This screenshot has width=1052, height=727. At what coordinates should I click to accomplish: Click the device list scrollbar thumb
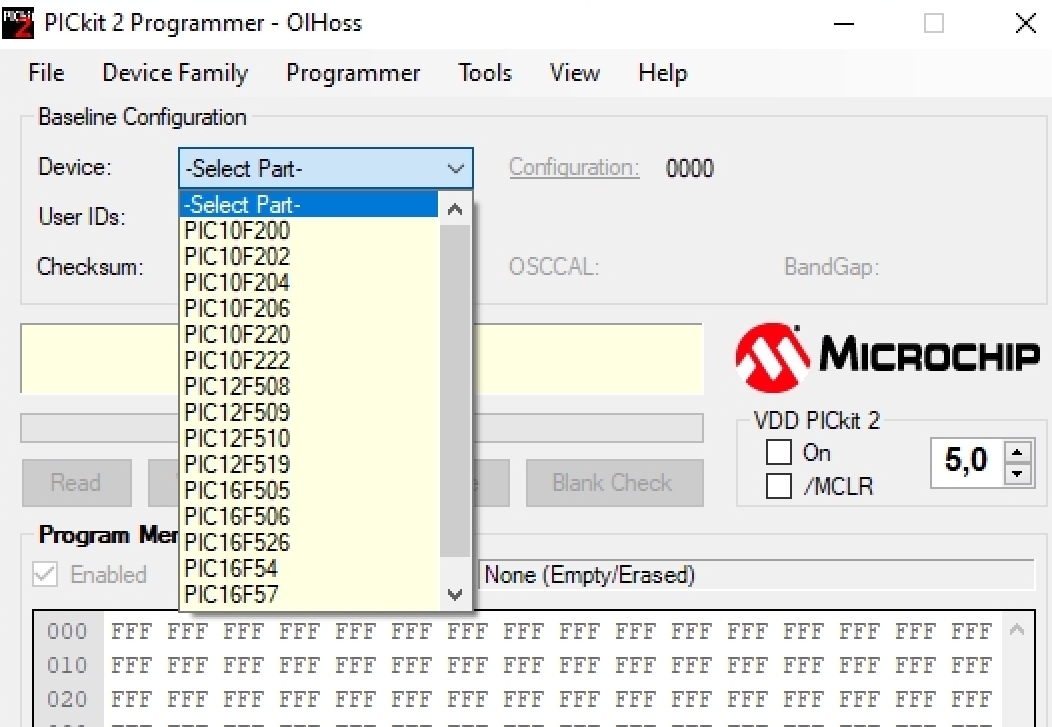(x=455, y=391)
